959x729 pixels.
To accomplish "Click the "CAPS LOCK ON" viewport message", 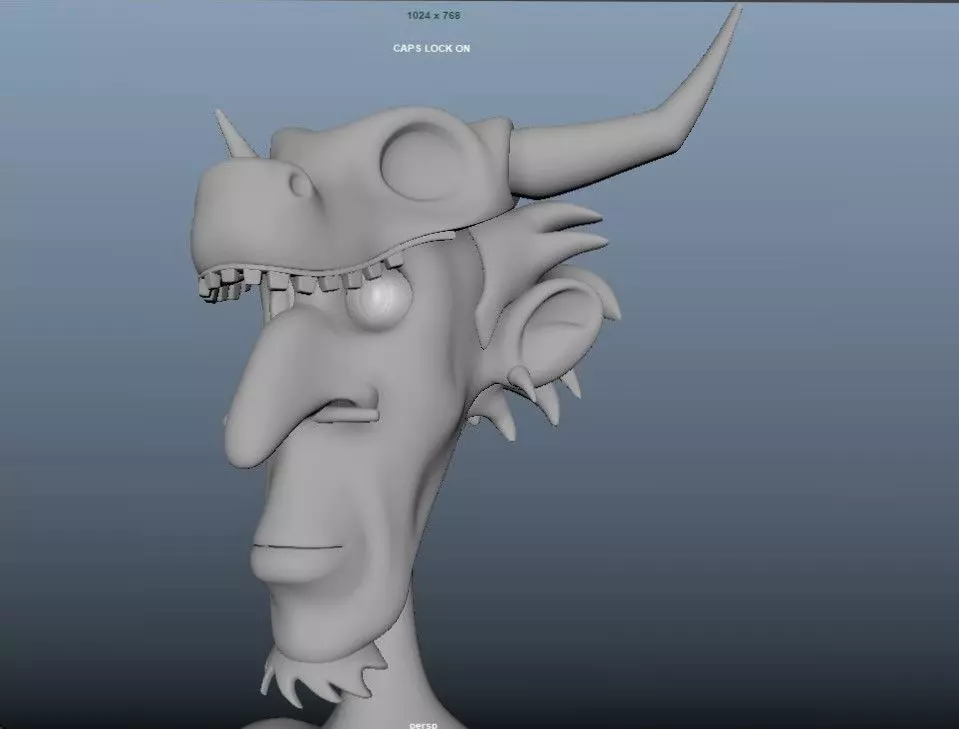I will point(432,48).
